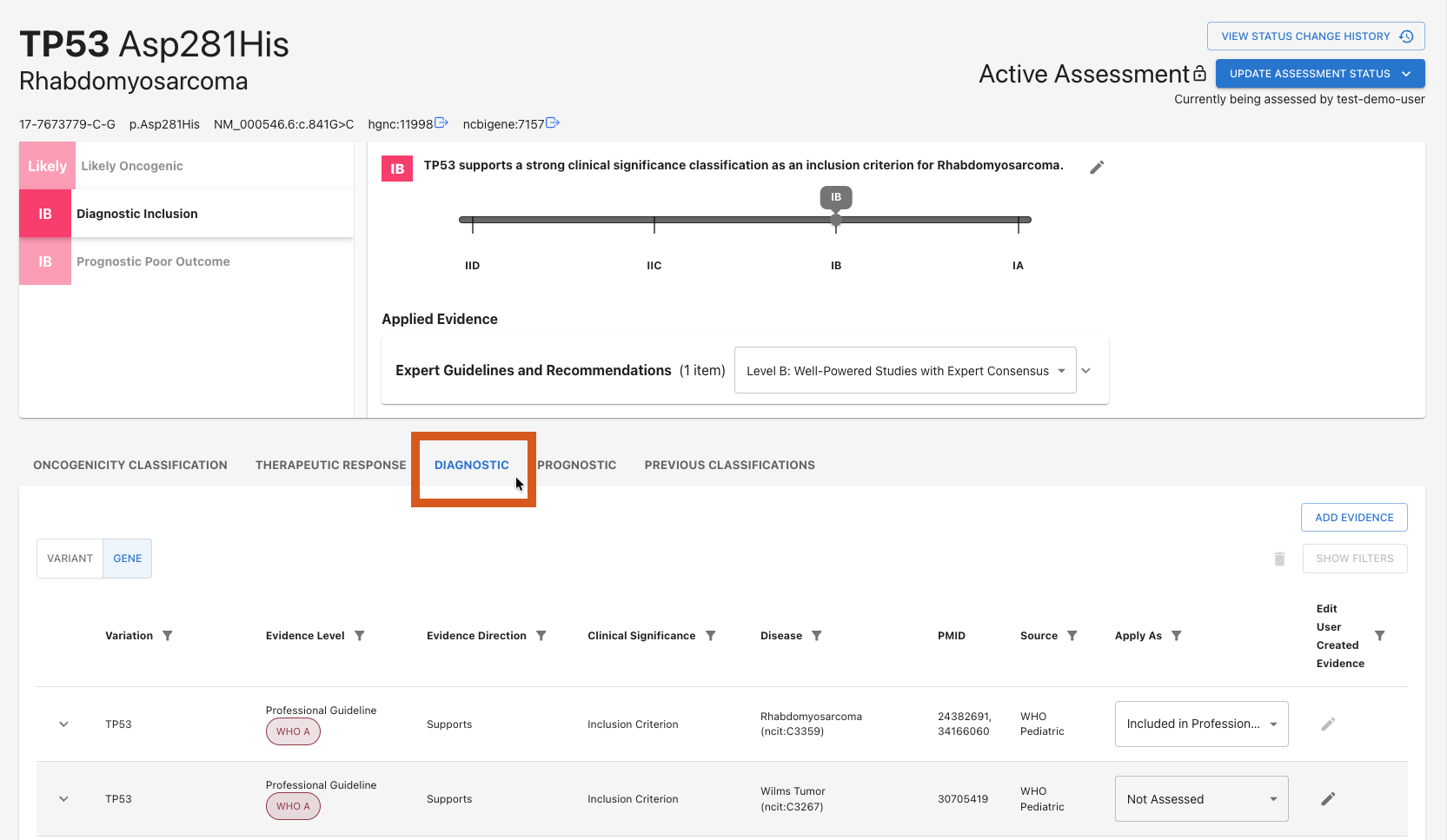Switch to GENE evidence view
This screenshot has width=1447, height=840.
128,559
